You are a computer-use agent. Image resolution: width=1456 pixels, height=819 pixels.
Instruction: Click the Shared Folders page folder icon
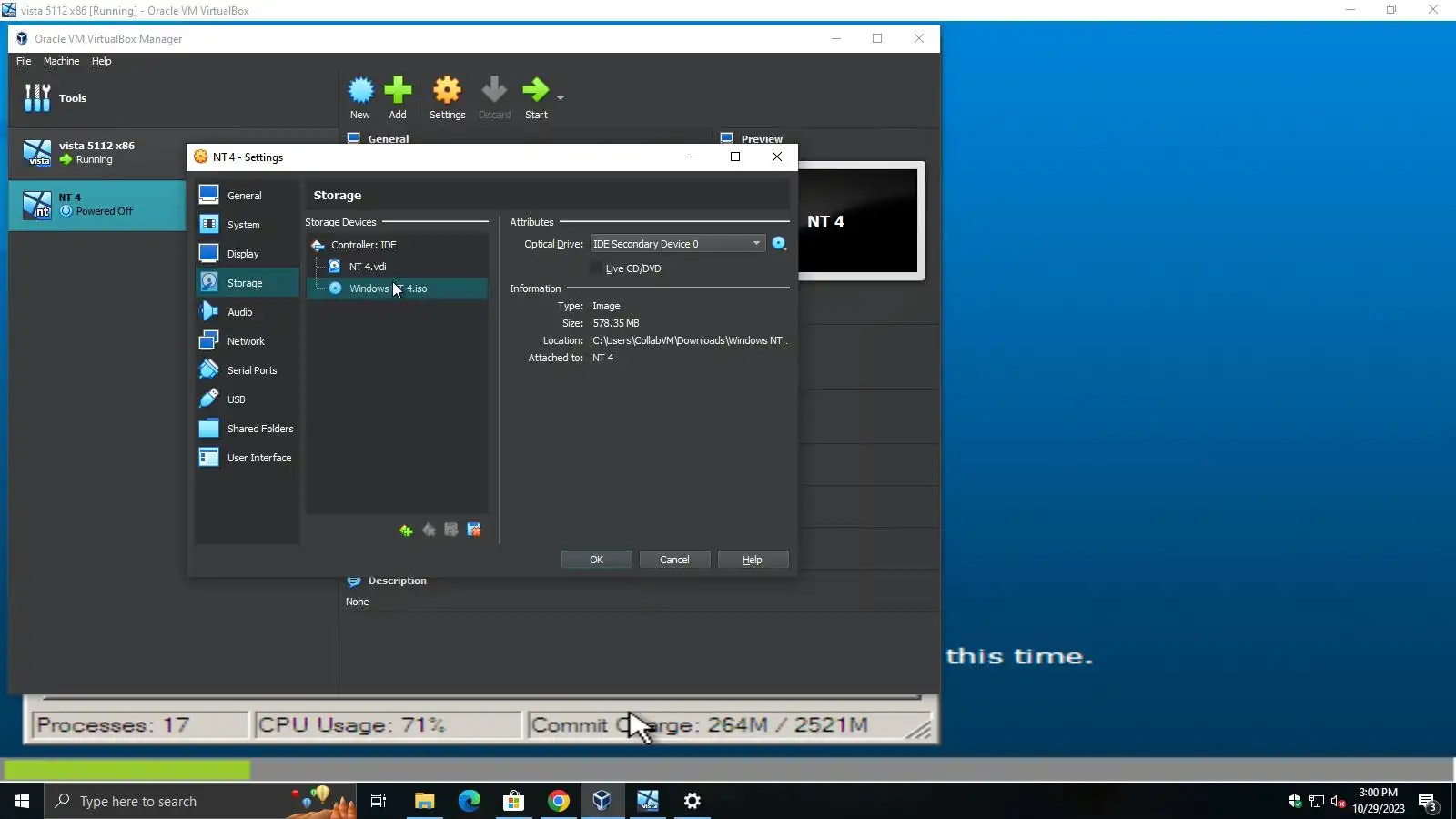tap(208, 428)
